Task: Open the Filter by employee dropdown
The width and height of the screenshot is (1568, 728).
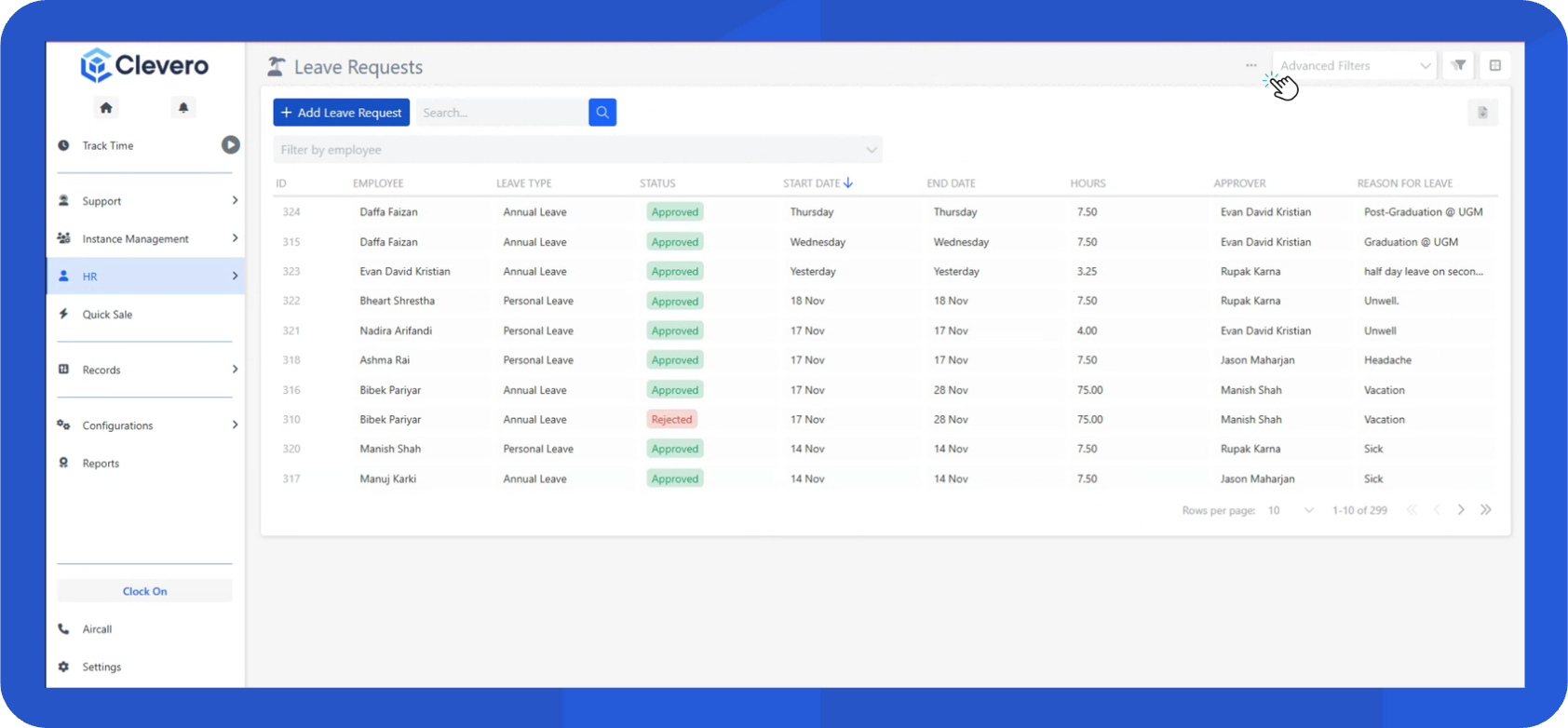Action: [577, 150]
